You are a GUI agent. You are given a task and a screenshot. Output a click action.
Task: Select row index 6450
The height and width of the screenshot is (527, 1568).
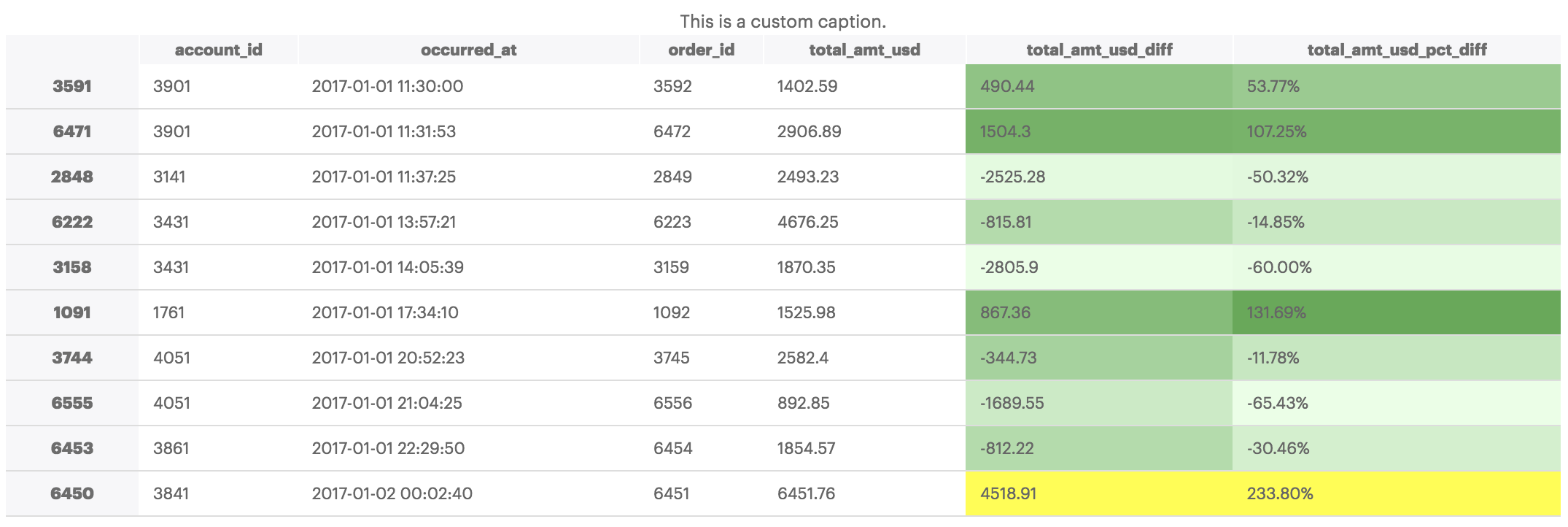(x=72, y=493)
